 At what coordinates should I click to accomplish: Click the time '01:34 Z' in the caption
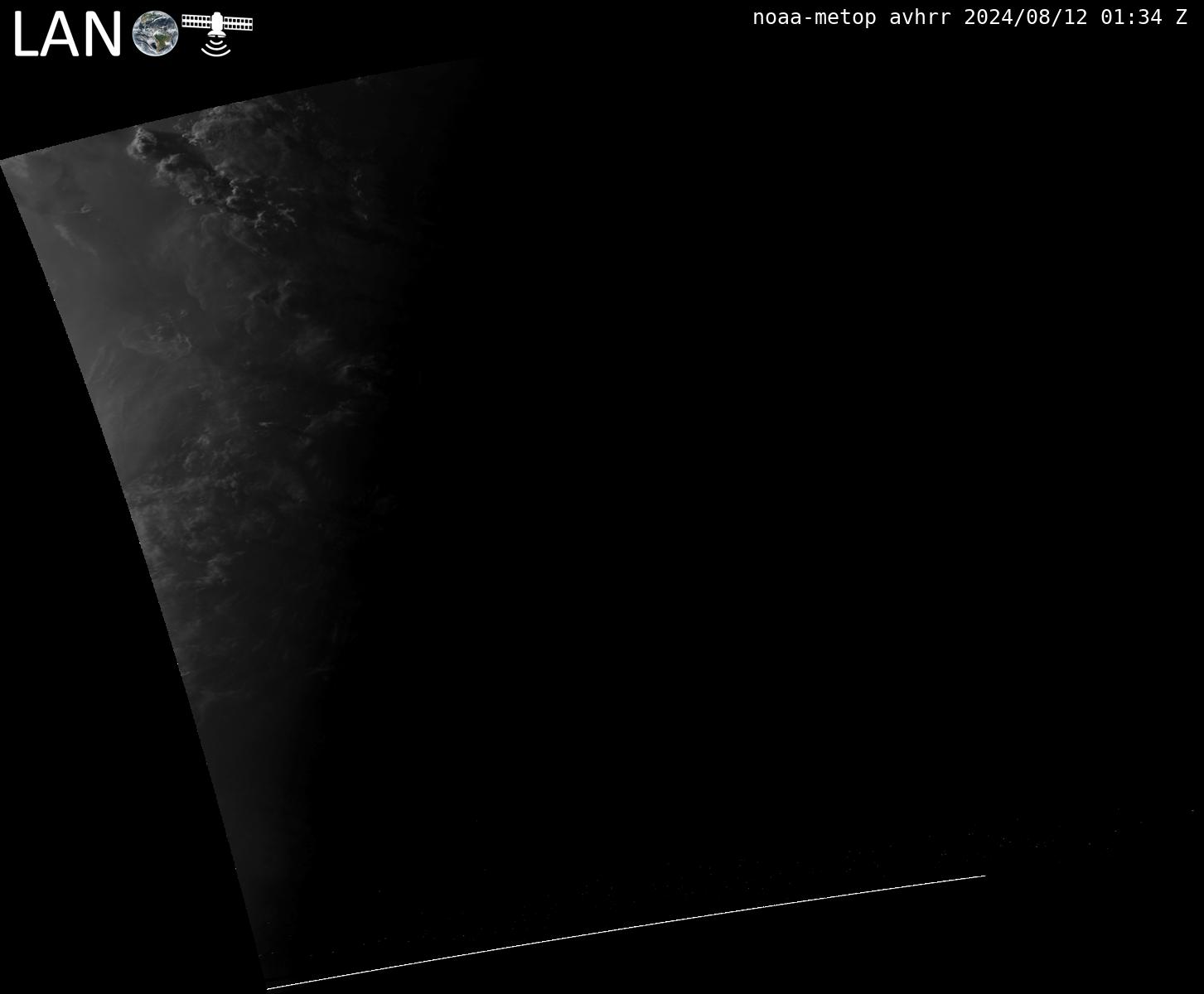pos(1144,17)
